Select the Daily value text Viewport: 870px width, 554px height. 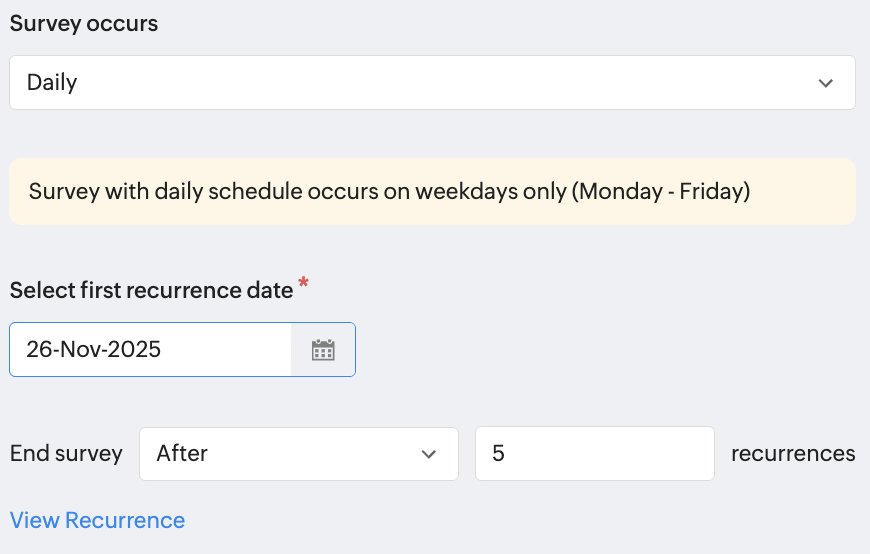[x=52, y=83]
